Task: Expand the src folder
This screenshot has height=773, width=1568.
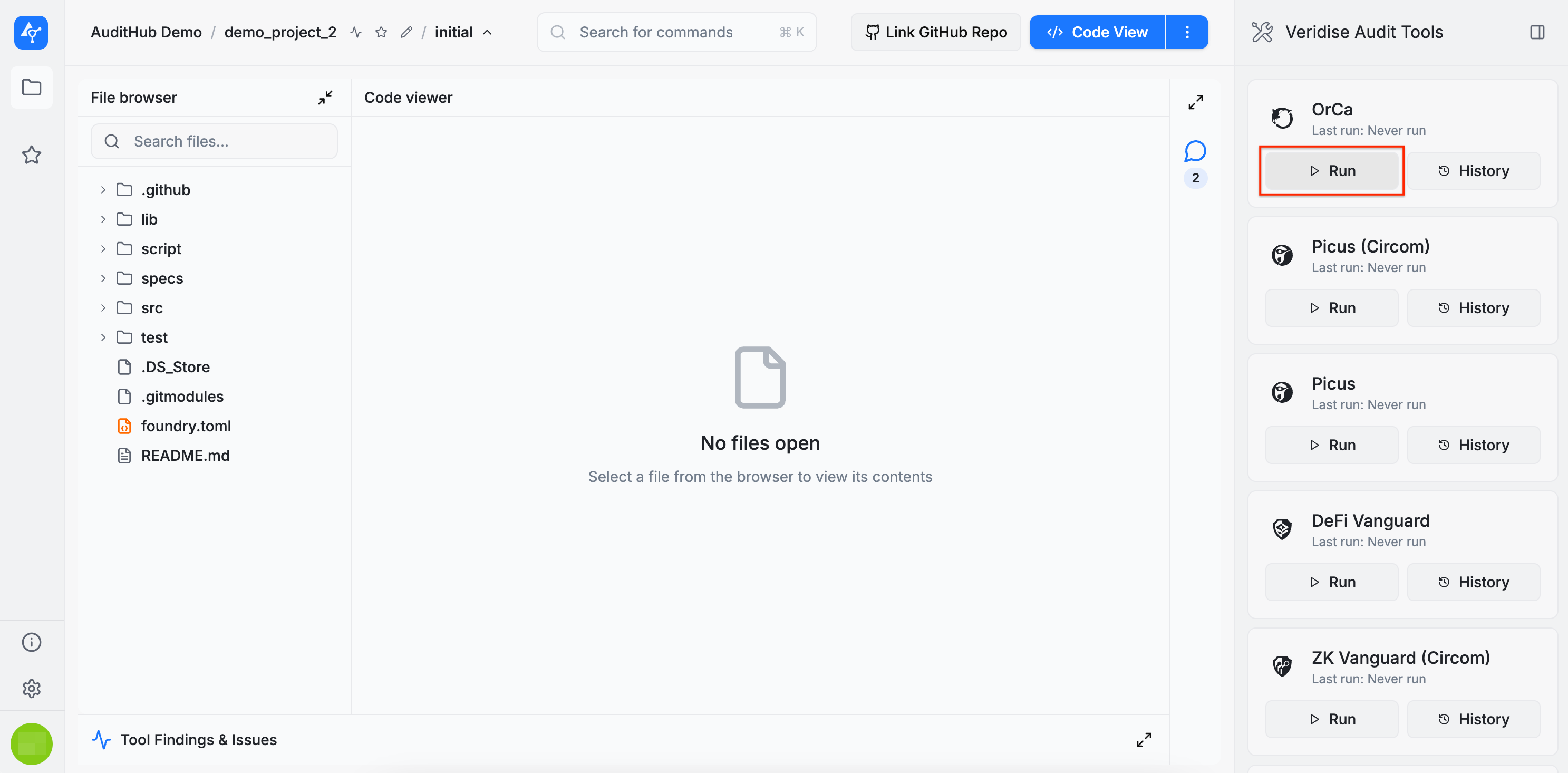Action: (103, 308)
